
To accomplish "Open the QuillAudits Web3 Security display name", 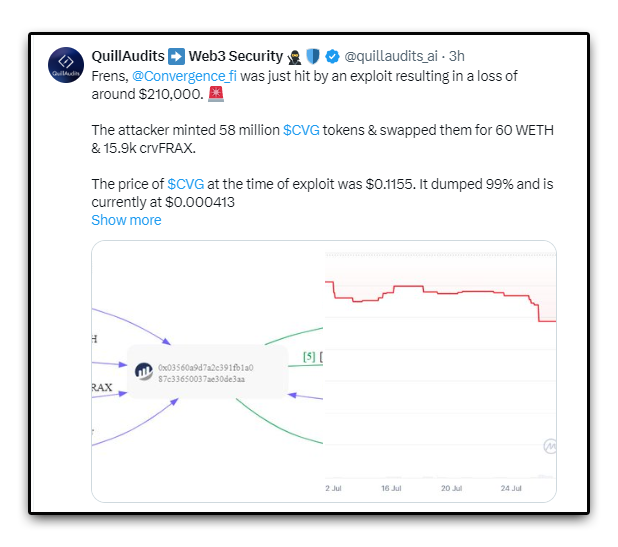I will [x=187, y=56].
